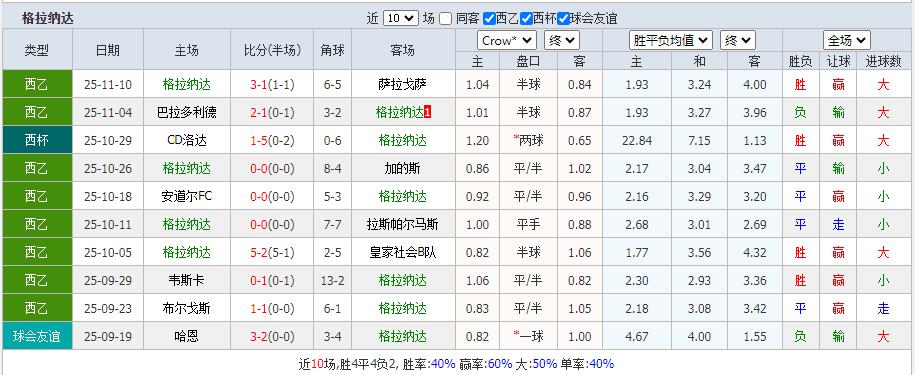Click the 4.32 away odds value

point(755,253)
